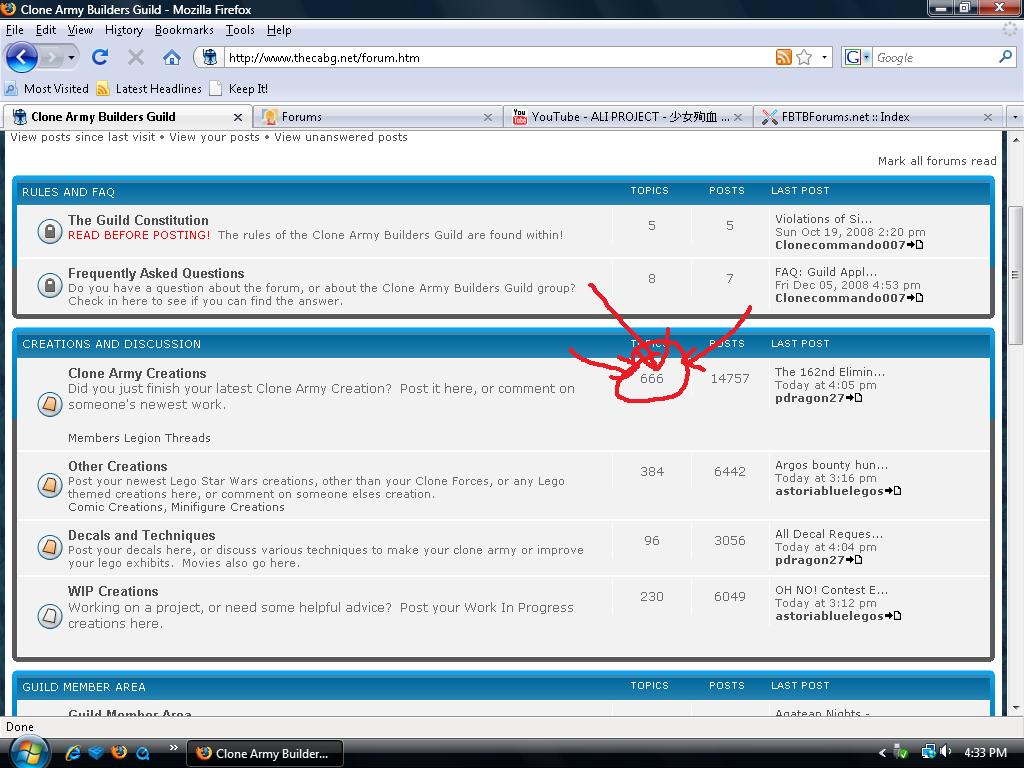Open the list all tabs dropdown
This screenshot has height=768, width=1024.
tap(1014, 117)
